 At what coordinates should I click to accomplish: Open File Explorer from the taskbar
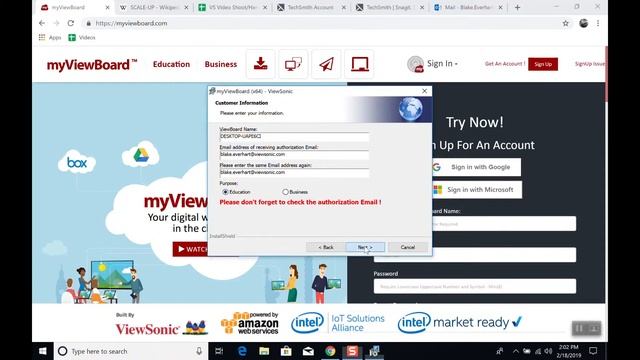pyautogui.click(x=264, y=351)
